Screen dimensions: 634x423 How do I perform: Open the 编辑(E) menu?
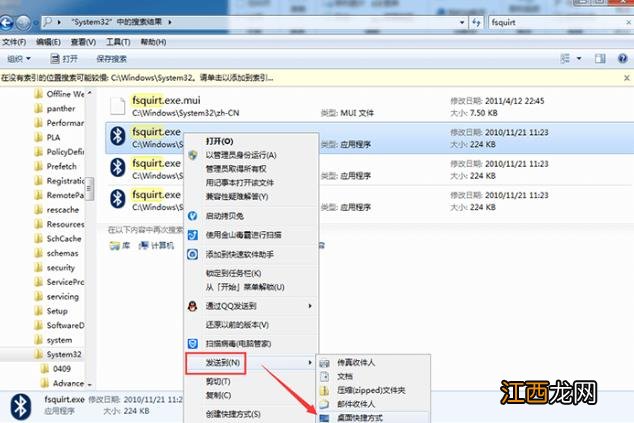tap(49, 42)
